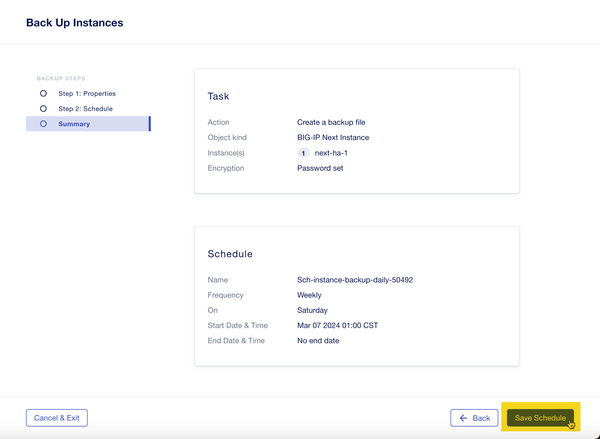600x439 pixels.
Task: Save the backup schedule
Action: pos(540,418)
